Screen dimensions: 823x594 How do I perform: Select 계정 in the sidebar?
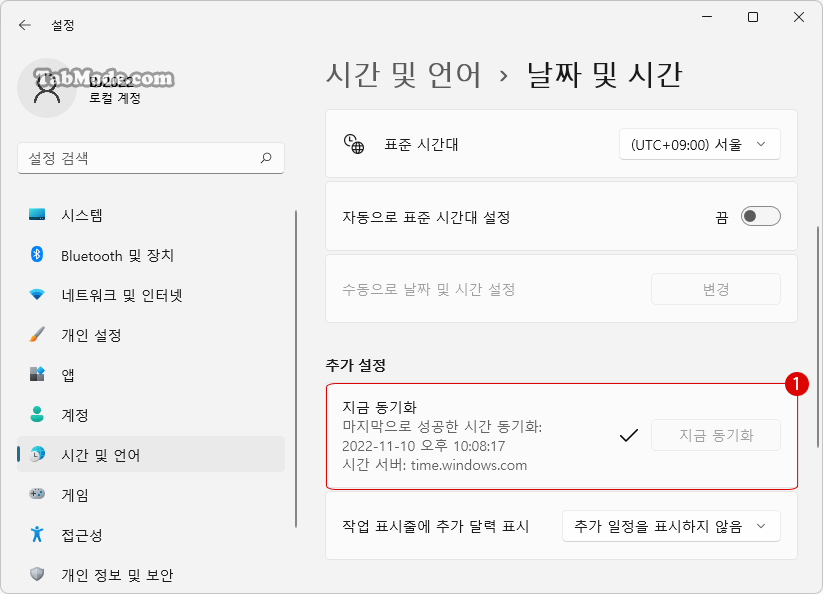[x=75, y=415]
